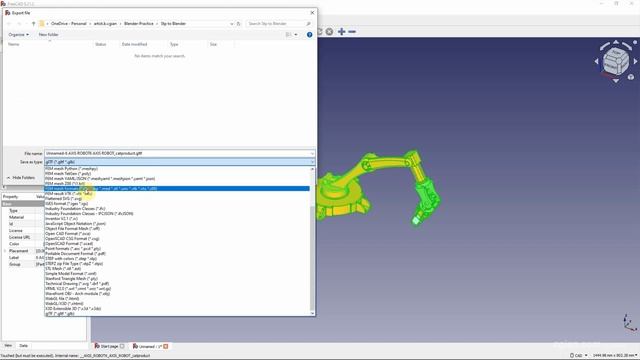Viewport: 640px width, 360px height.
Task: Pick Industry Foundation Classes (*.ifc)
Action: [75, 209]
